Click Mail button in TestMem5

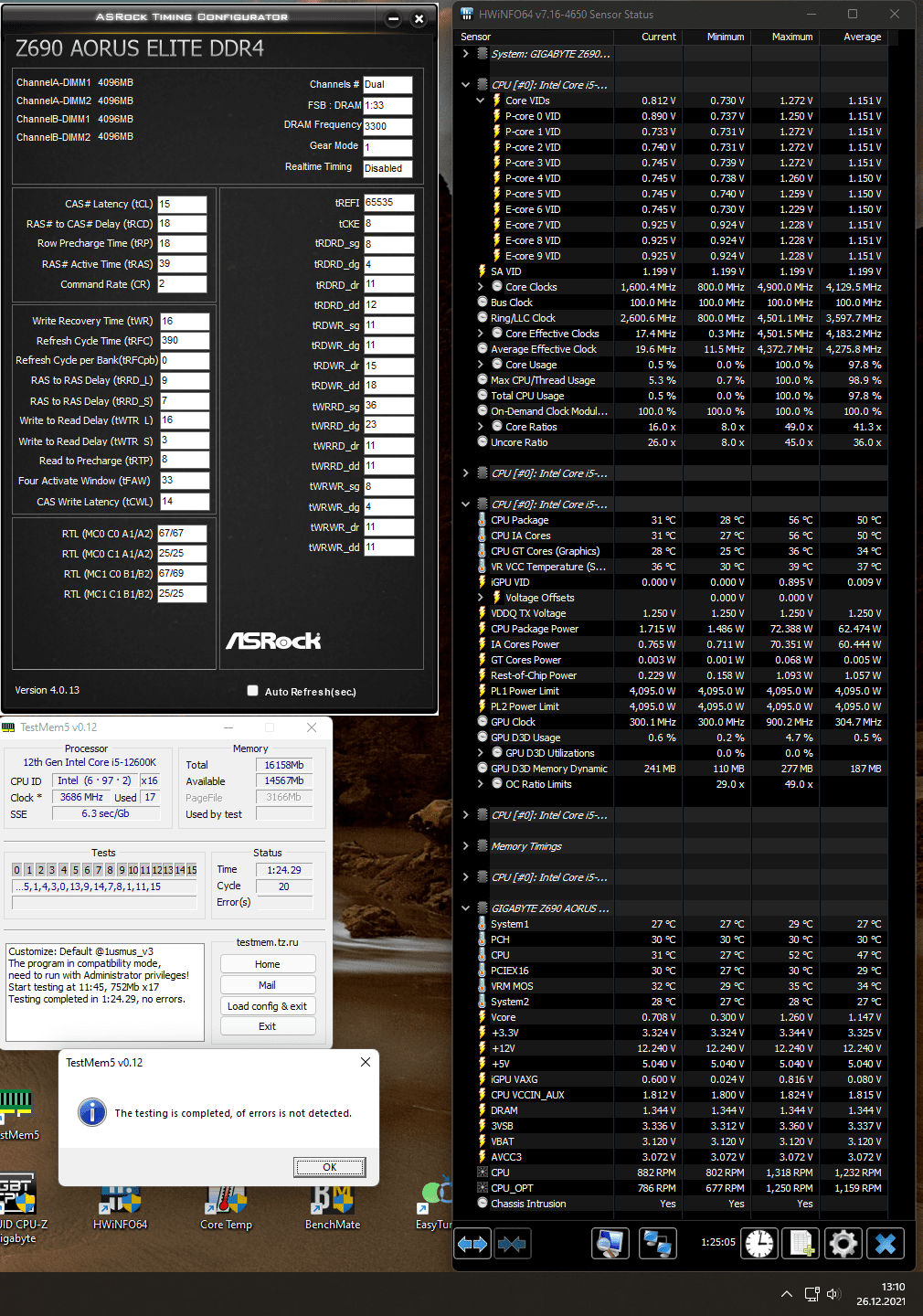(x=268, y=985)
